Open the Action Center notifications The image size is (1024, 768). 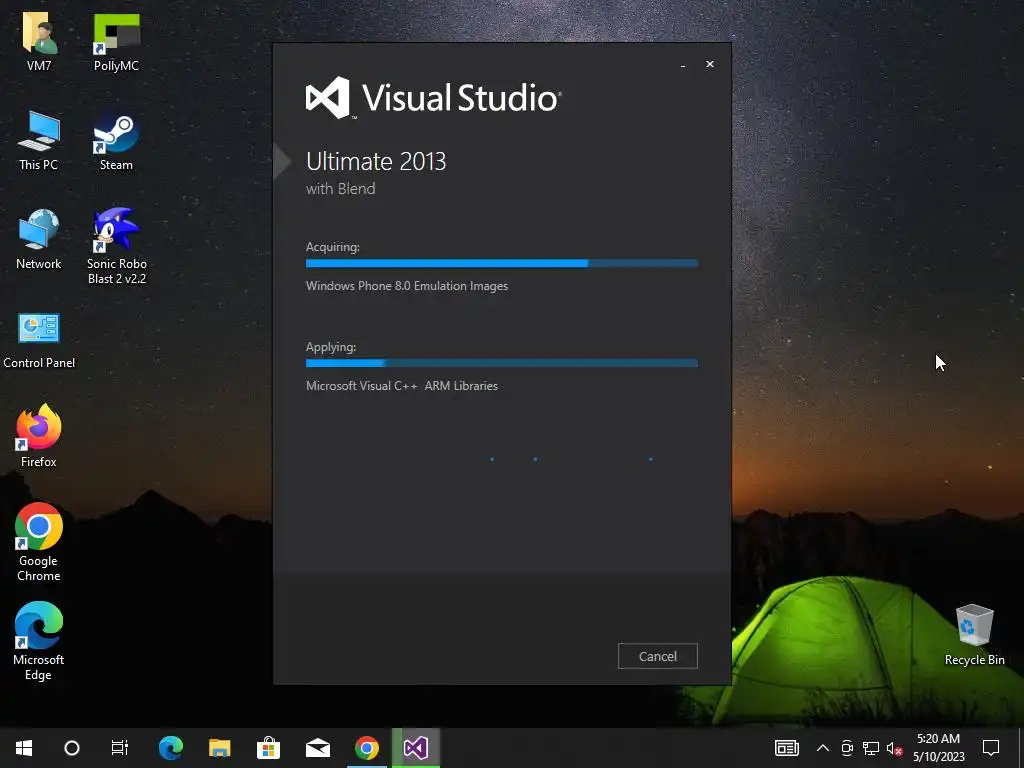(991, 748)
